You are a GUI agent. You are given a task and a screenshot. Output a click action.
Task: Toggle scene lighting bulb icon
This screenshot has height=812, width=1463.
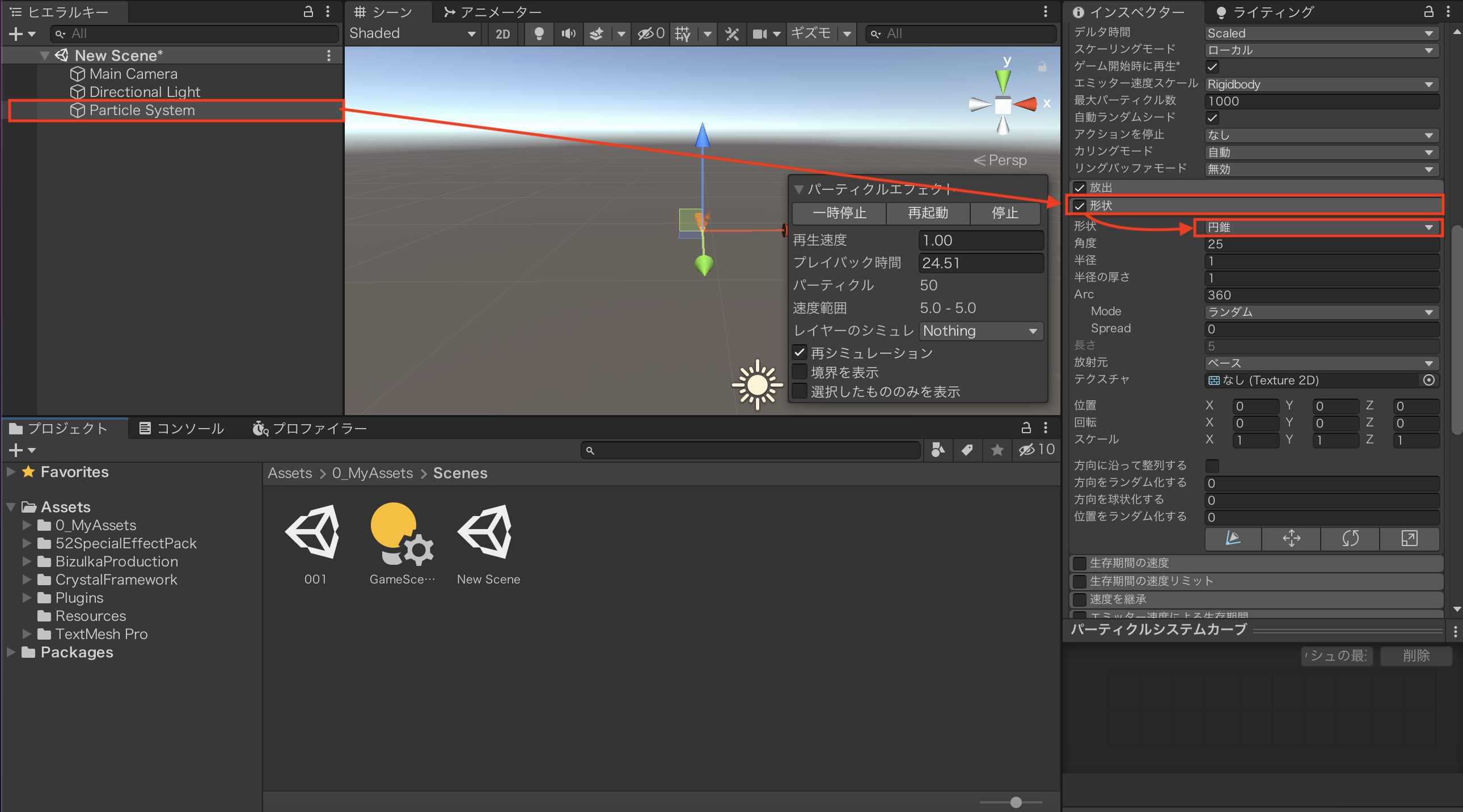[538, 34]
